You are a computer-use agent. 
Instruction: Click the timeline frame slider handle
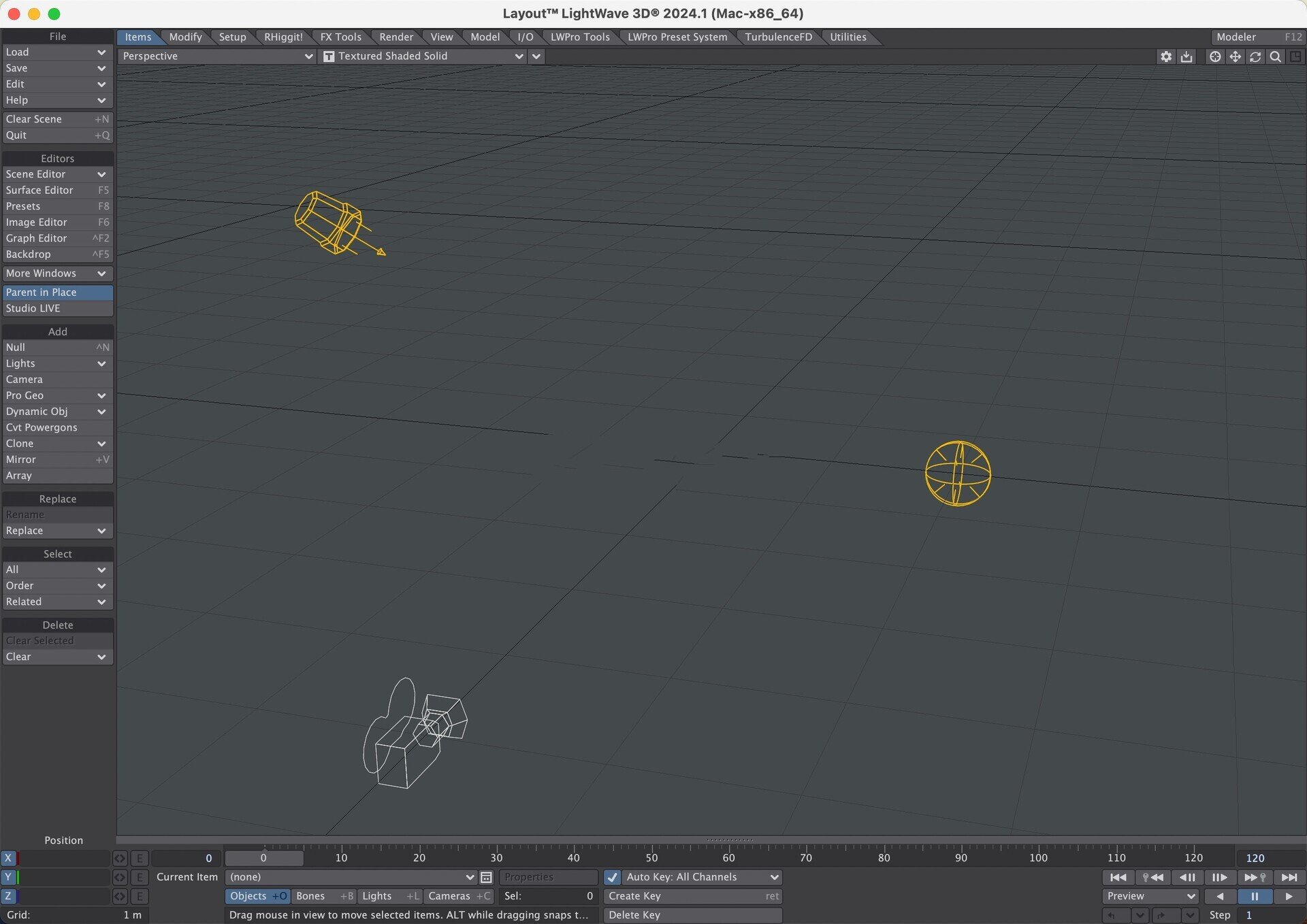pos(264,858)
